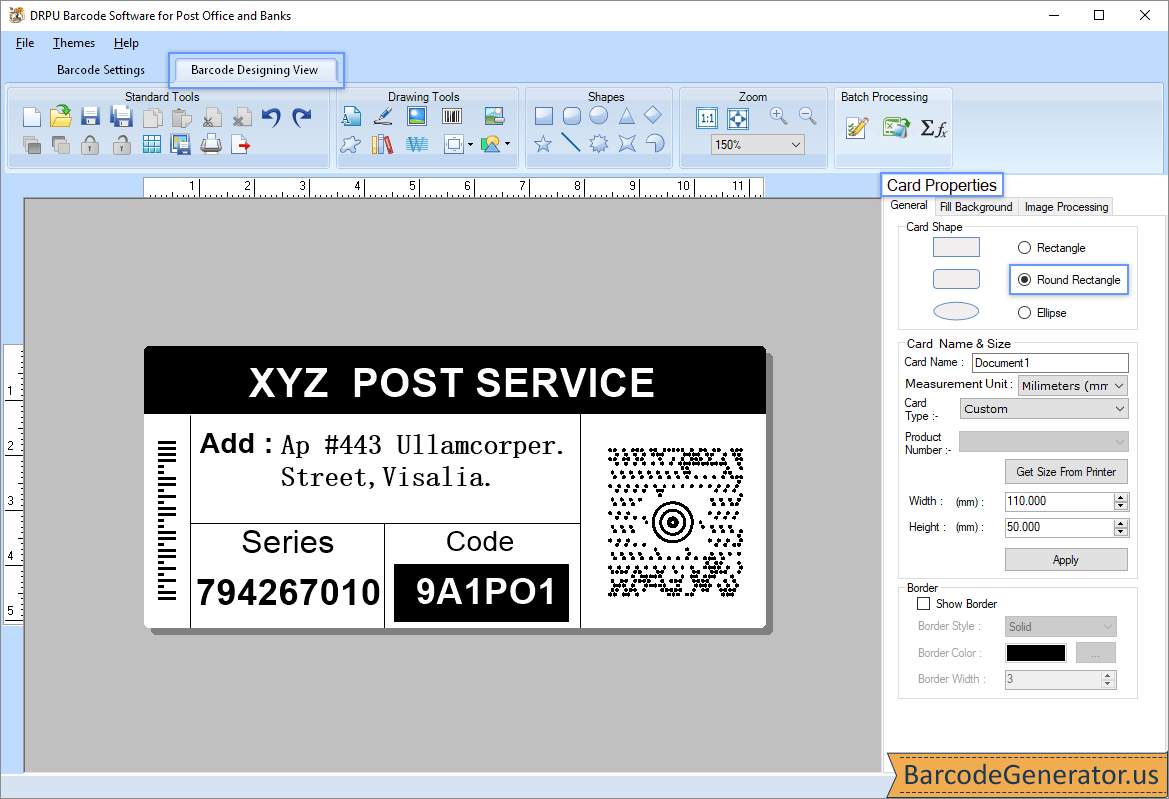This screenshot has width=1169, height=799.
Task: Click the fit-to-window zoom icon
Action: click(x=737, y=118)
